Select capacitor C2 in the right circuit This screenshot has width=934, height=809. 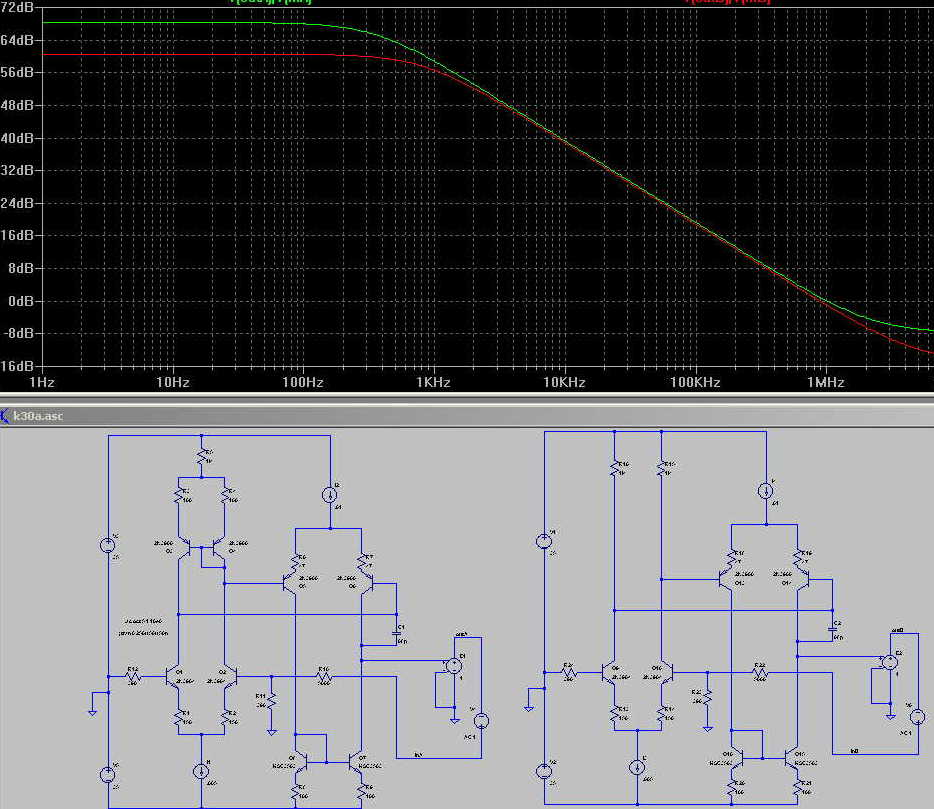tap(833, 630)
